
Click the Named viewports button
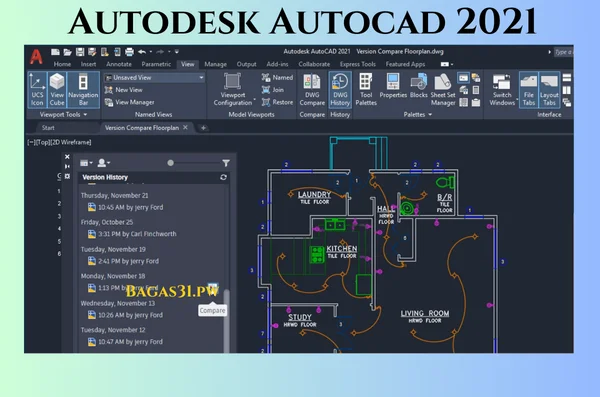(277, 78)
